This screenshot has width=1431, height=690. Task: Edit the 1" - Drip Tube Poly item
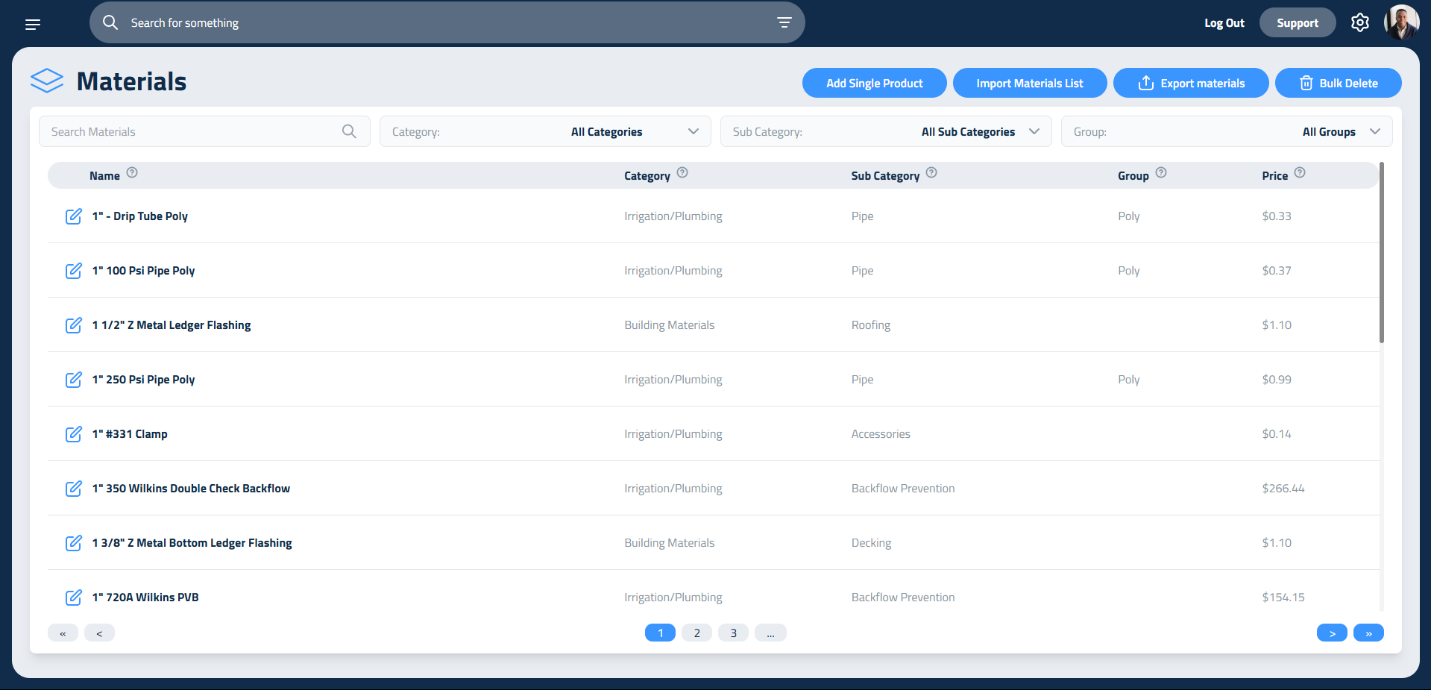73,217
